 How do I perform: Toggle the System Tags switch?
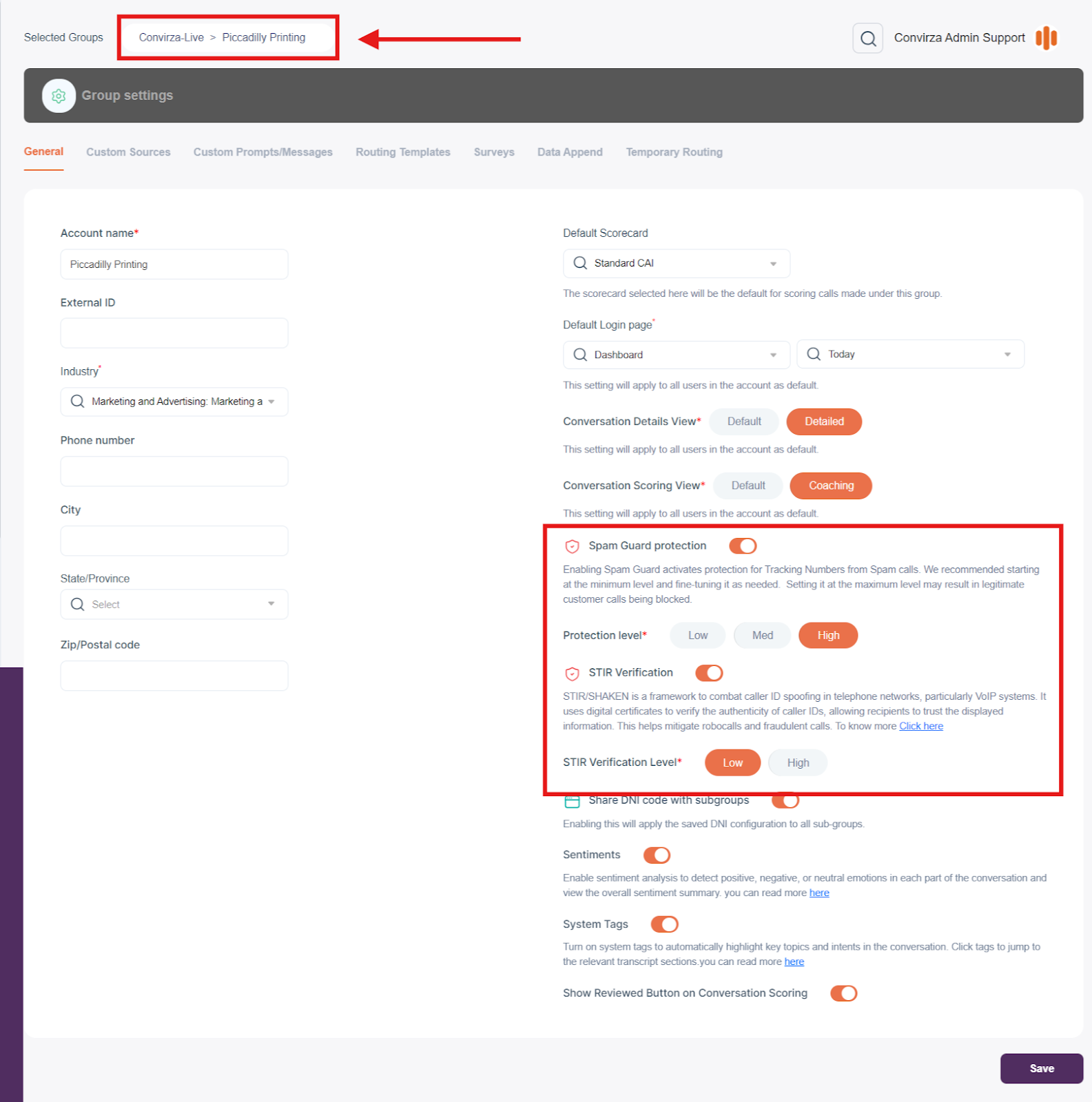(x=665, y=924)
